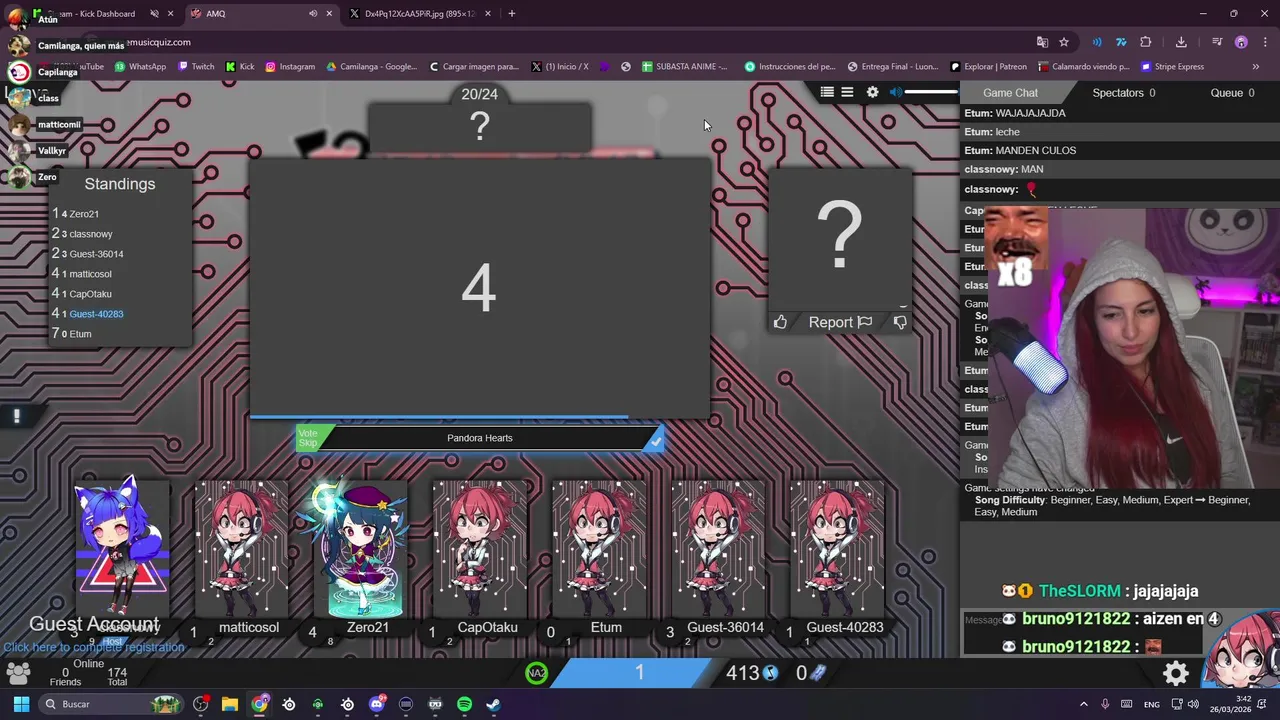
Task: Open the browser extensions puzzle icon
Action: (x=1146, y=42)
